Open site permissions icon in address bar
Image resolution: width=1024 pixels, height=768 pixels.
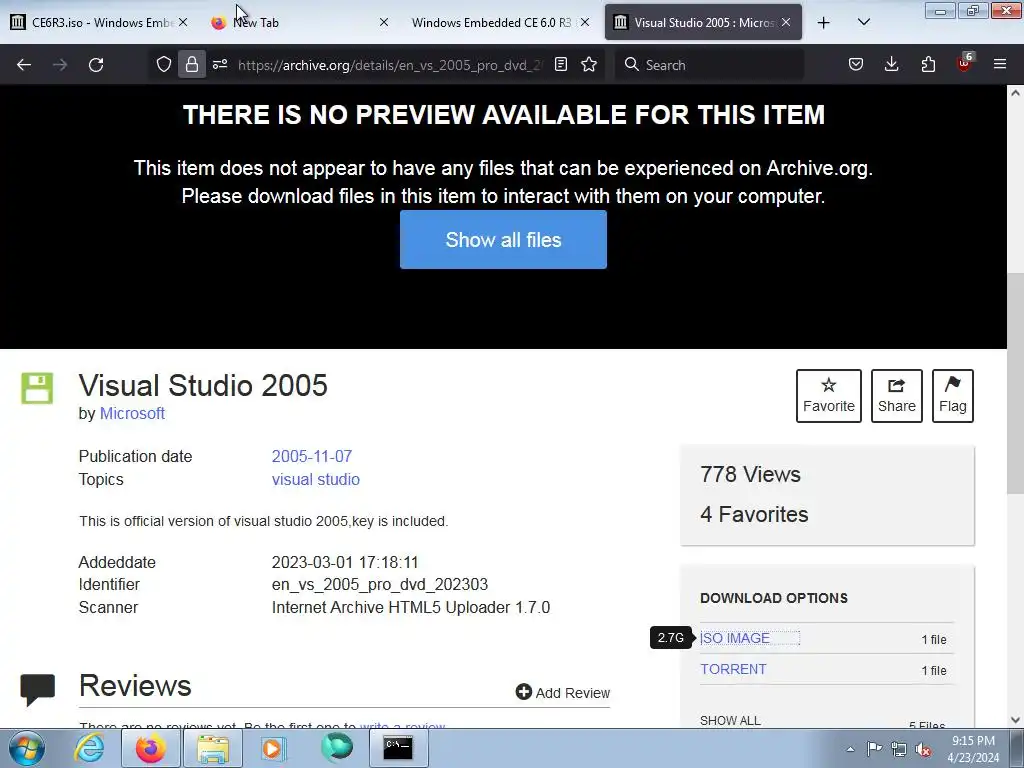click(220, 64)
